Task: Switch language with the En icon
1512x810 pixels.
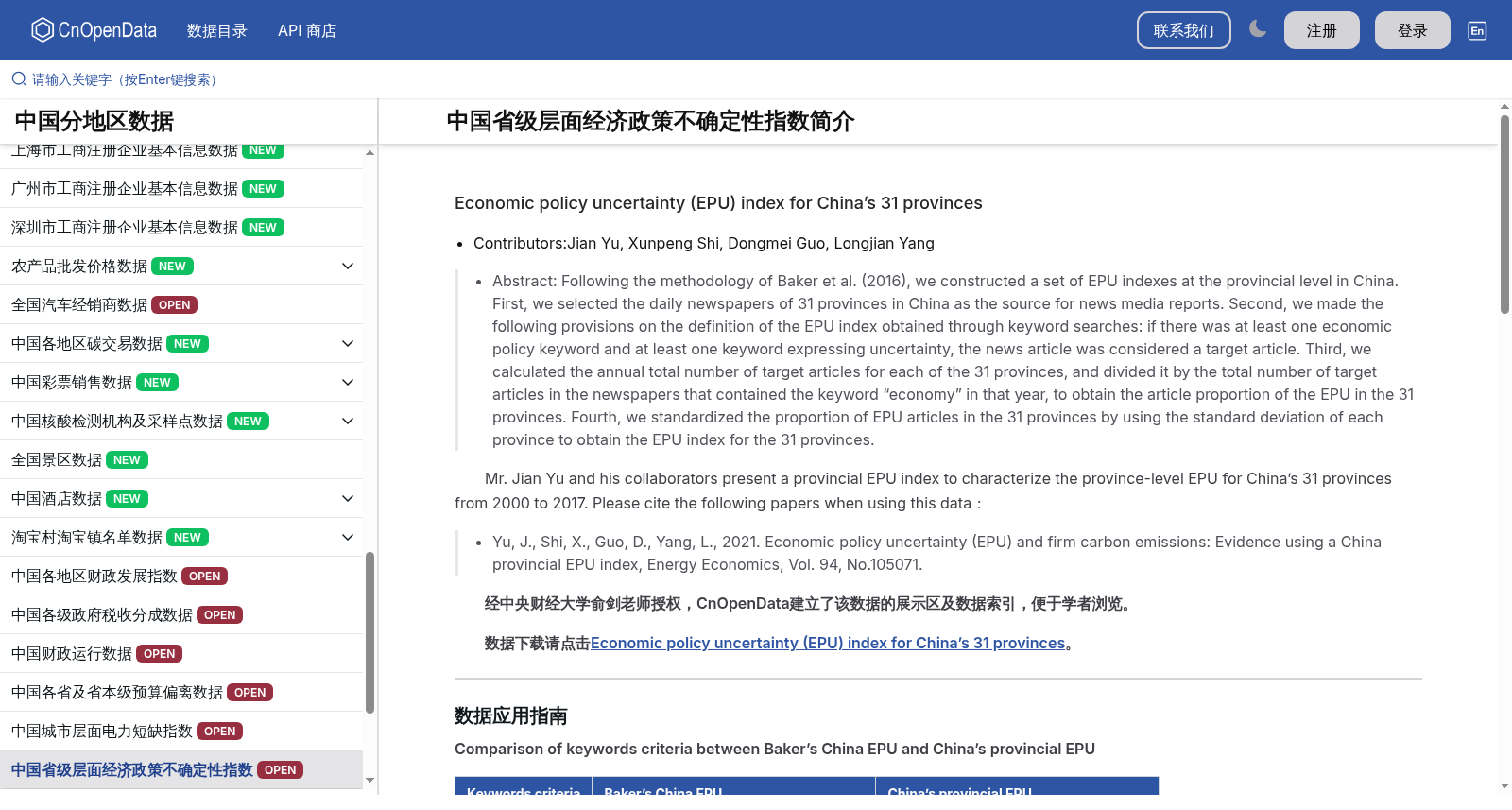Action: click(x=1477, y=30)
